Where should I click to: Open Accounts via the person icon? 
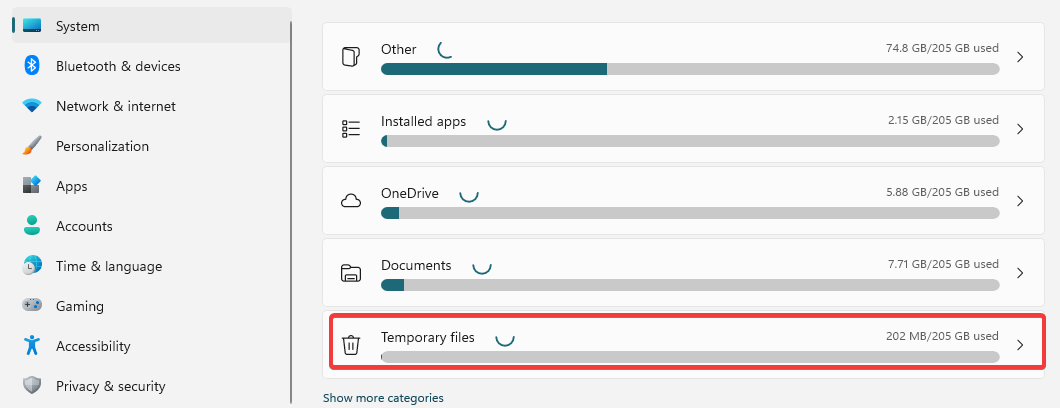coord(32,226)
